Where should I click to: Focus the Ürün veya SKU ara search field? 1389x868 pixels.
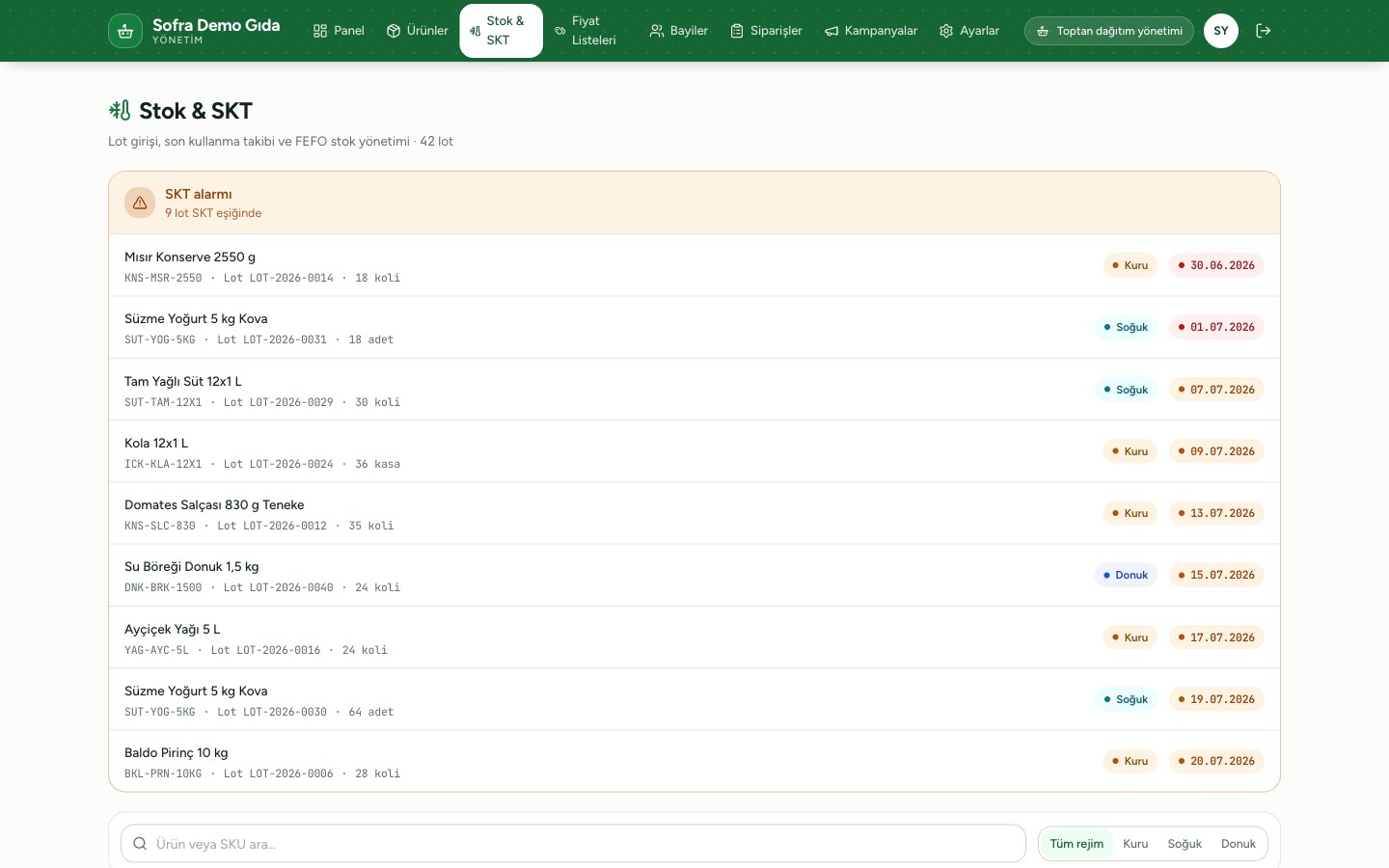tap(573, 844)
